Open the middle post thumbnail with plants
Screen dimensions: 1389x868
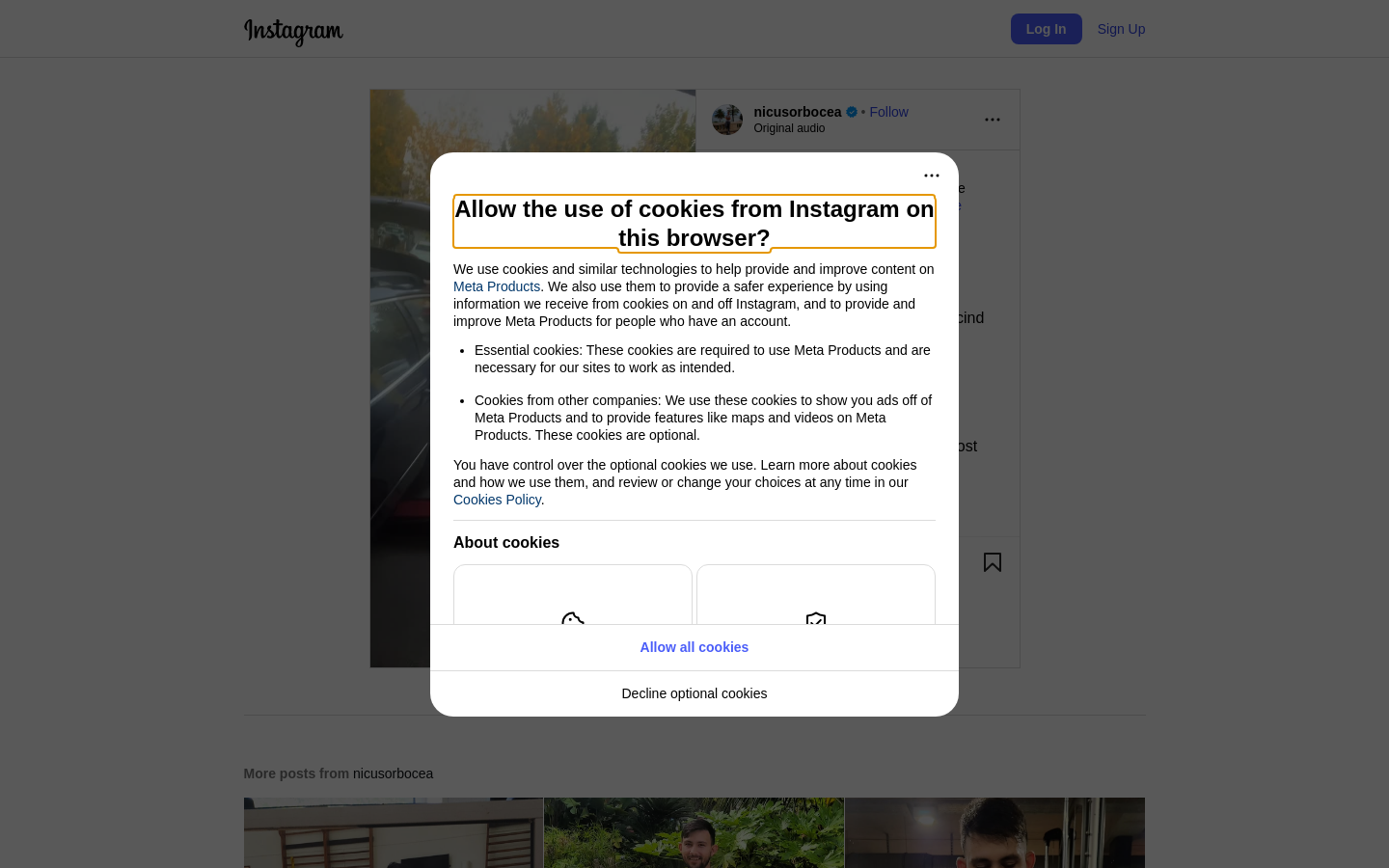(x=694, y=832)
